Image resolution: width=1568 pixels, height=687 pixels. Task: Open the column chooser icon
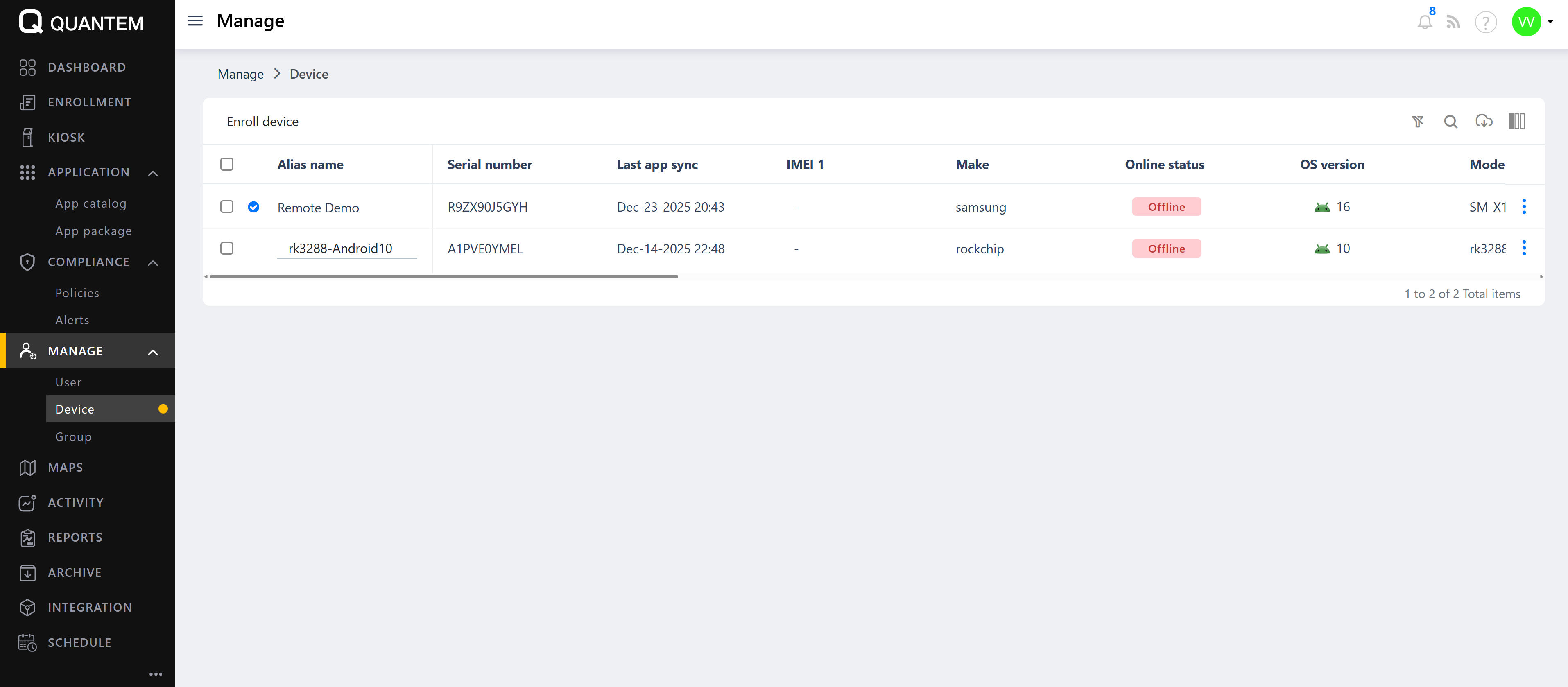pos(1516,121)
